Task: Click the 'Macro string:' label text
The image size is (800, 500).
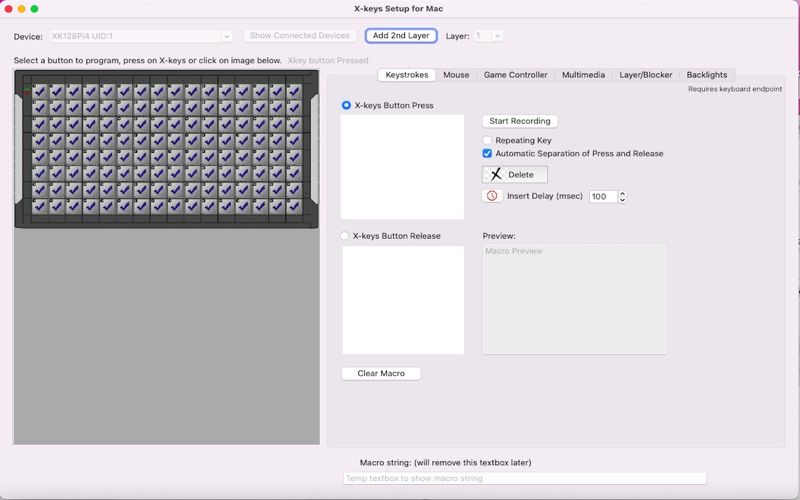Action: [x=445, y=462]
